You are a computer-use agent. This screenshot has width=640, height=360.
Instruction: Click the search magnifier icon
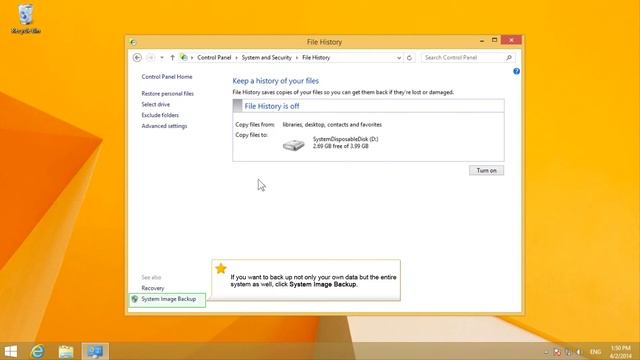[509, 58]
